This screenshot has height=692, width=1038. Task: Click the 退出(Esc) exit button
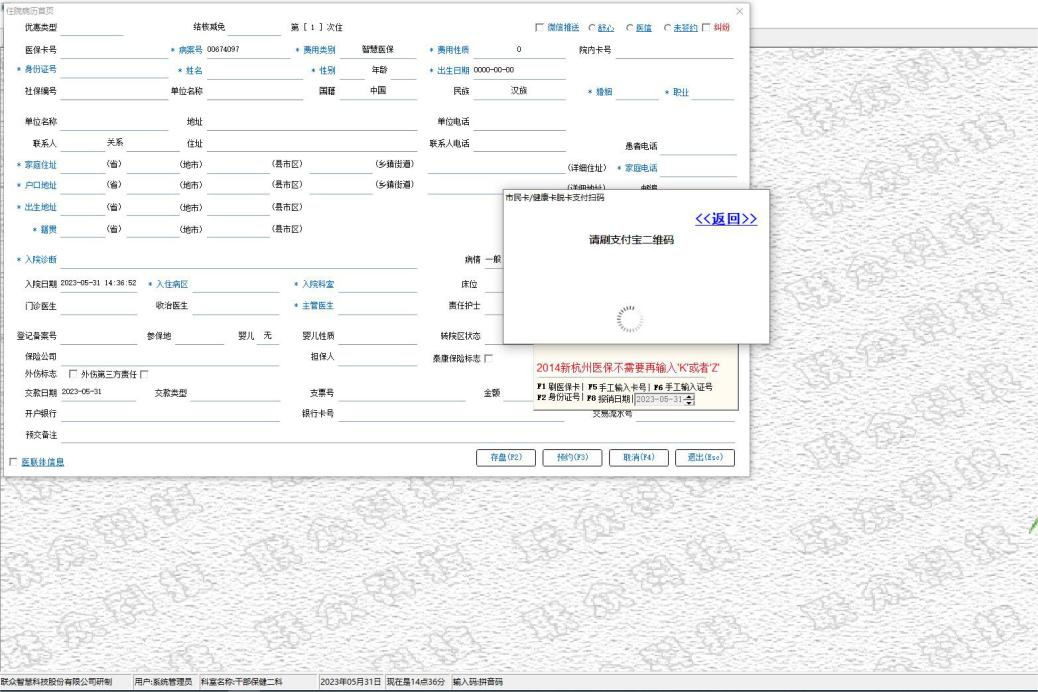704,458
